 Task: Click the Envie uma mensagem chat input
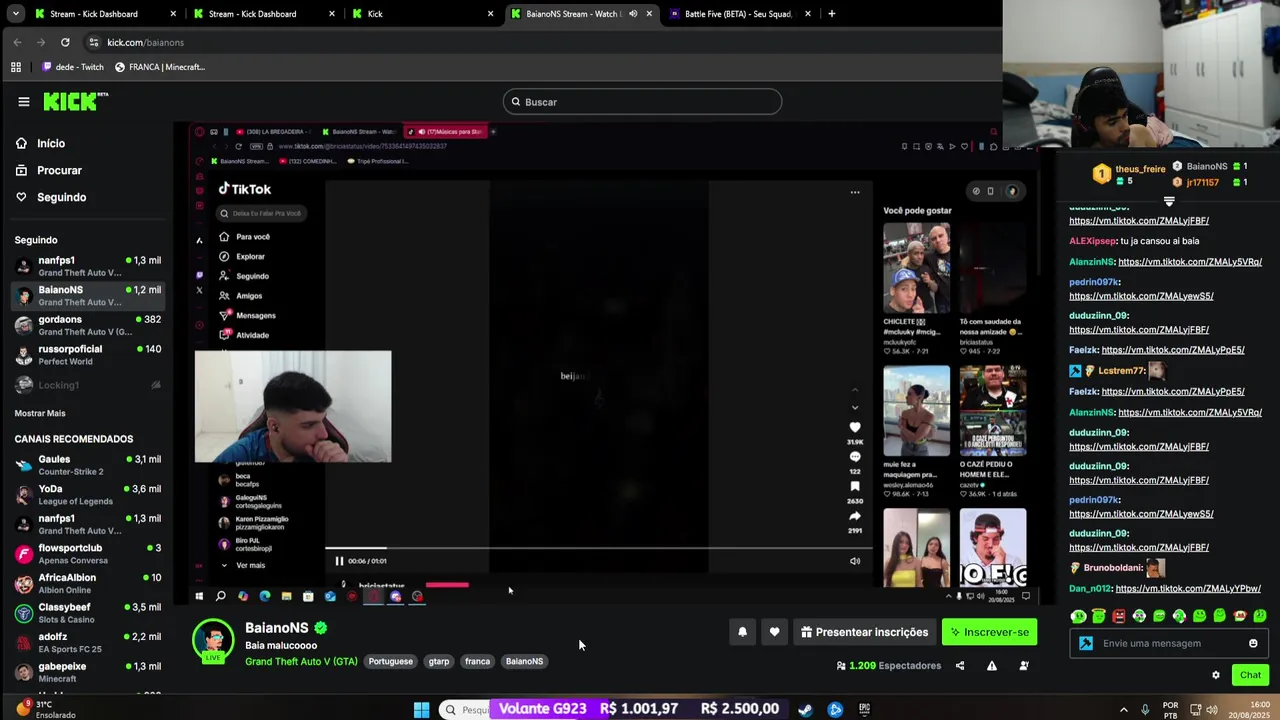(x=1169, y=643)
